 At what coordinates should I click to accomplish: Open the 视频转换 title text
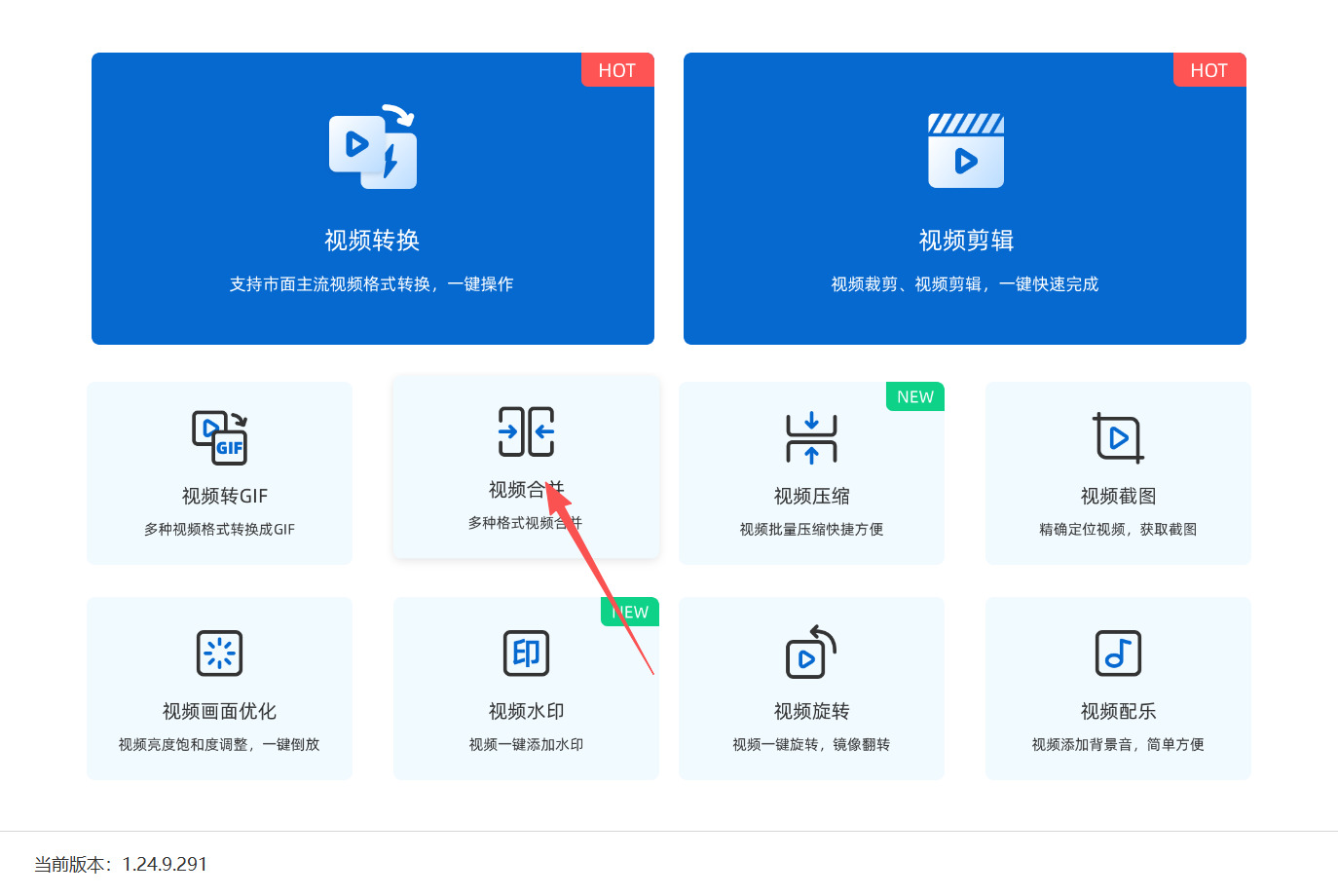pos(372,241)
